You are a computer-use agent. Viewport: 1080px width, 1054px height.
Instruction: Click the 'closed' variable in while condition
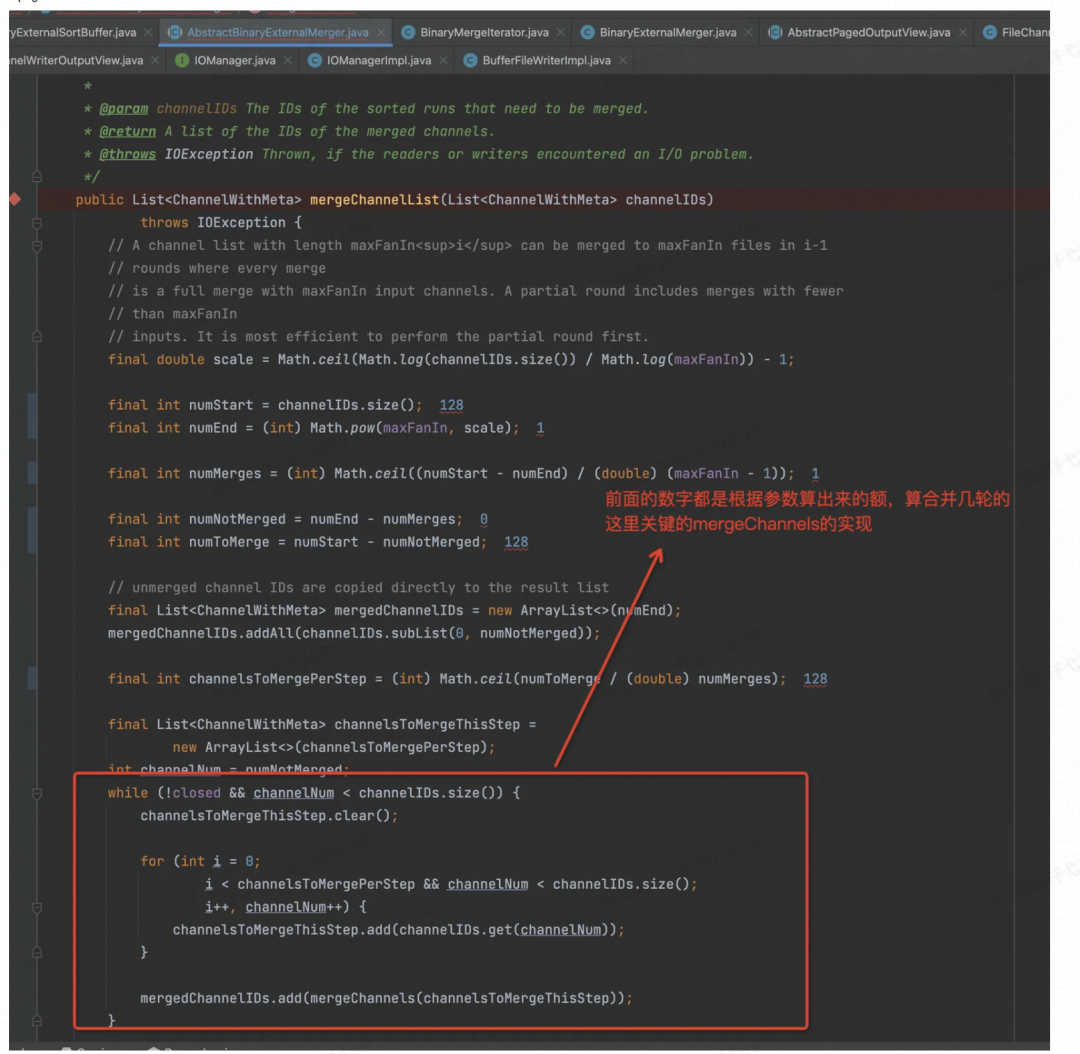(x=196, y=793)
